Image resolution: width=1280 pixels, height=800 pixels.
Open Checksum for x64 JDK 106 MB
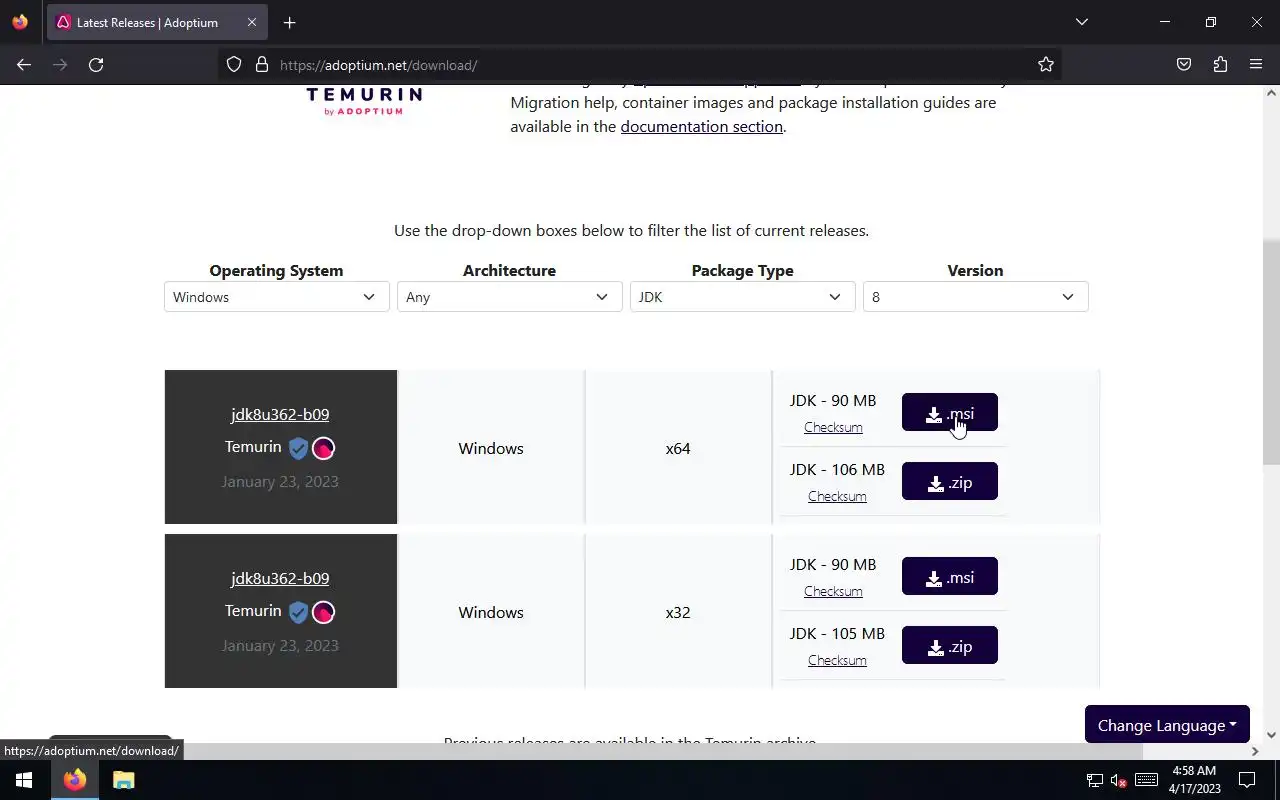point(837,496)
